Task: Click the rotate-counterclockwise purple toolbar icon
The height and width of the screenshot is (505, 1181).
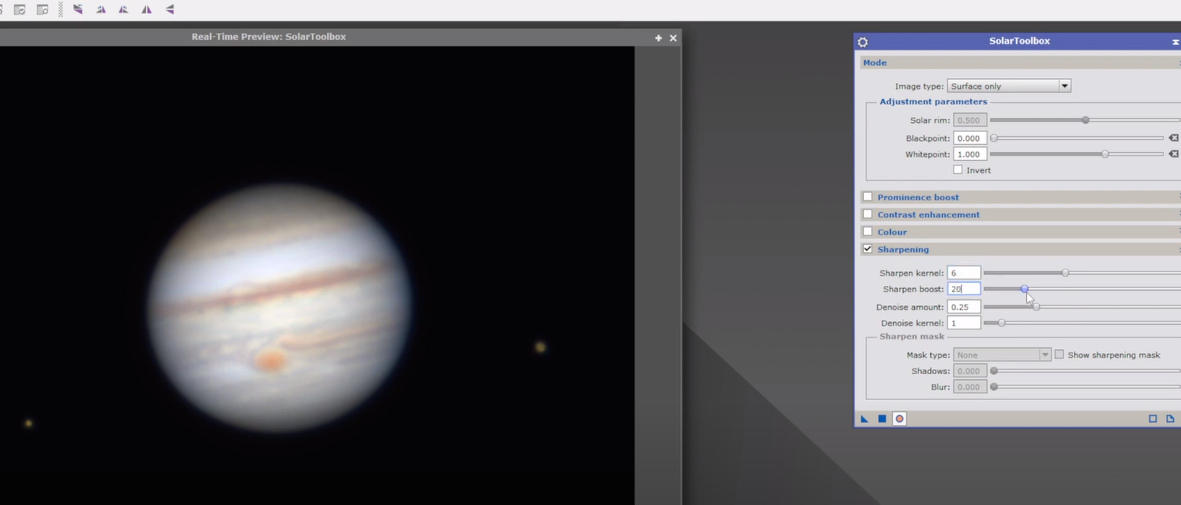Action: click(x=124, y=9)
